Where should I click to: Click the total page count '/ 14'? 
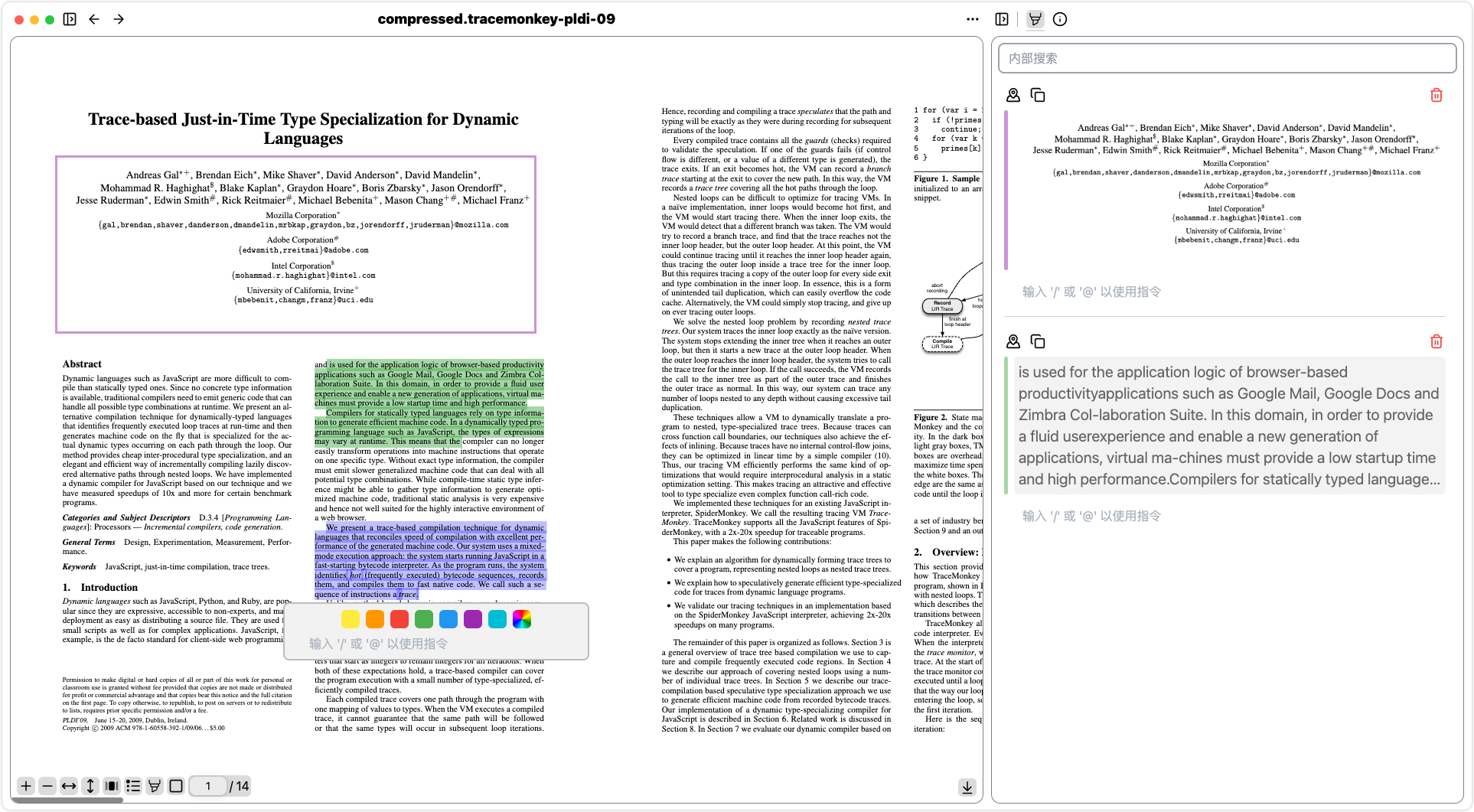click(x=240, y=786)
